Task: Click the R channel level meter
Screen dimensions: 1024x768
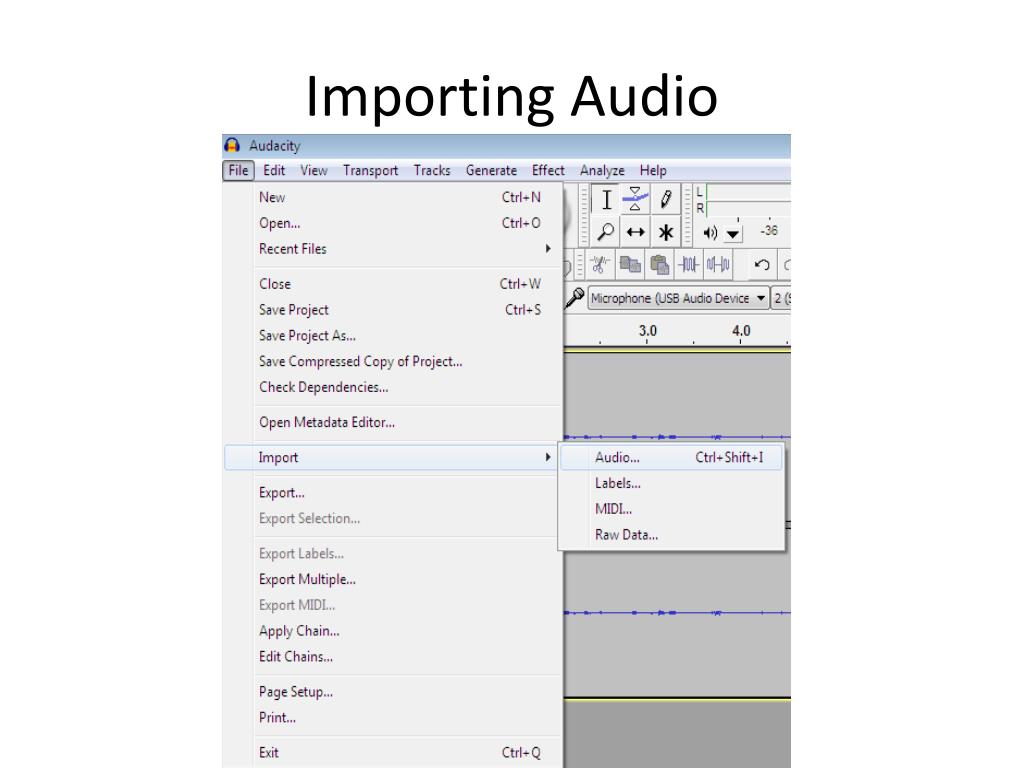Action: pyautogui.click(x=748, y=208)
